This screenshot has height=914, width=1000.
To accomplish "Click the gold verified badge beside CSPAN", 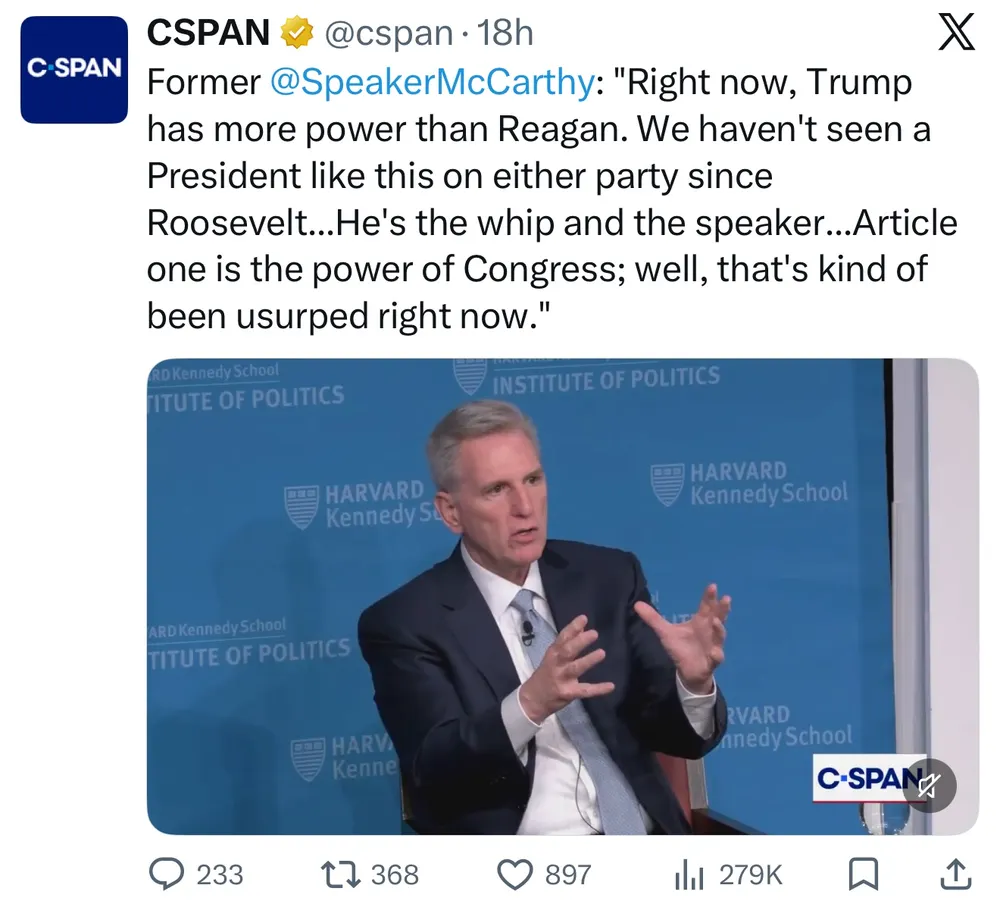I will [297, 34].
